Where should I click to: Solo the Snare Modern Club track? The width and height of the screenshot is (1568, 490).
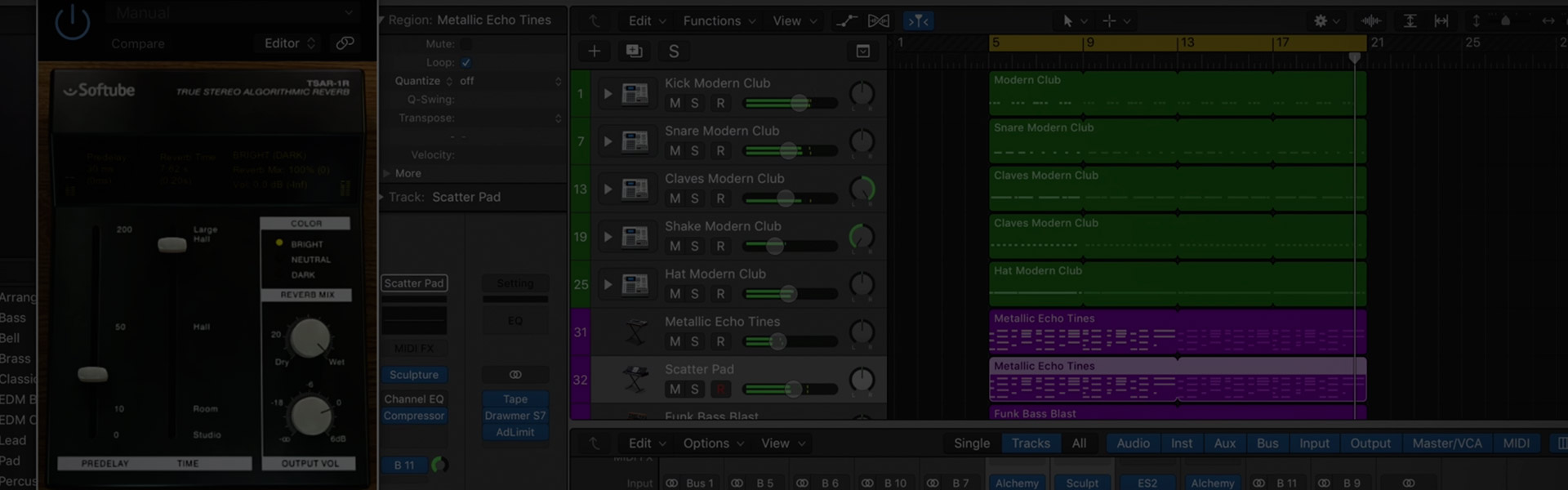[694, 151]
